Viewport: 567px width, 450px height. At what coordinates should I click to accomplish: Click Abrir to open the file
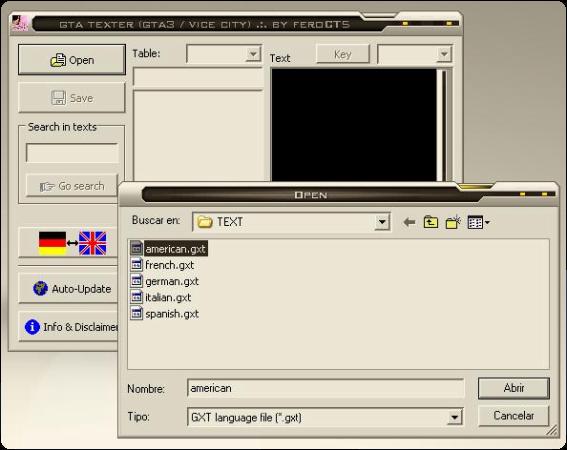click(513, 388)
